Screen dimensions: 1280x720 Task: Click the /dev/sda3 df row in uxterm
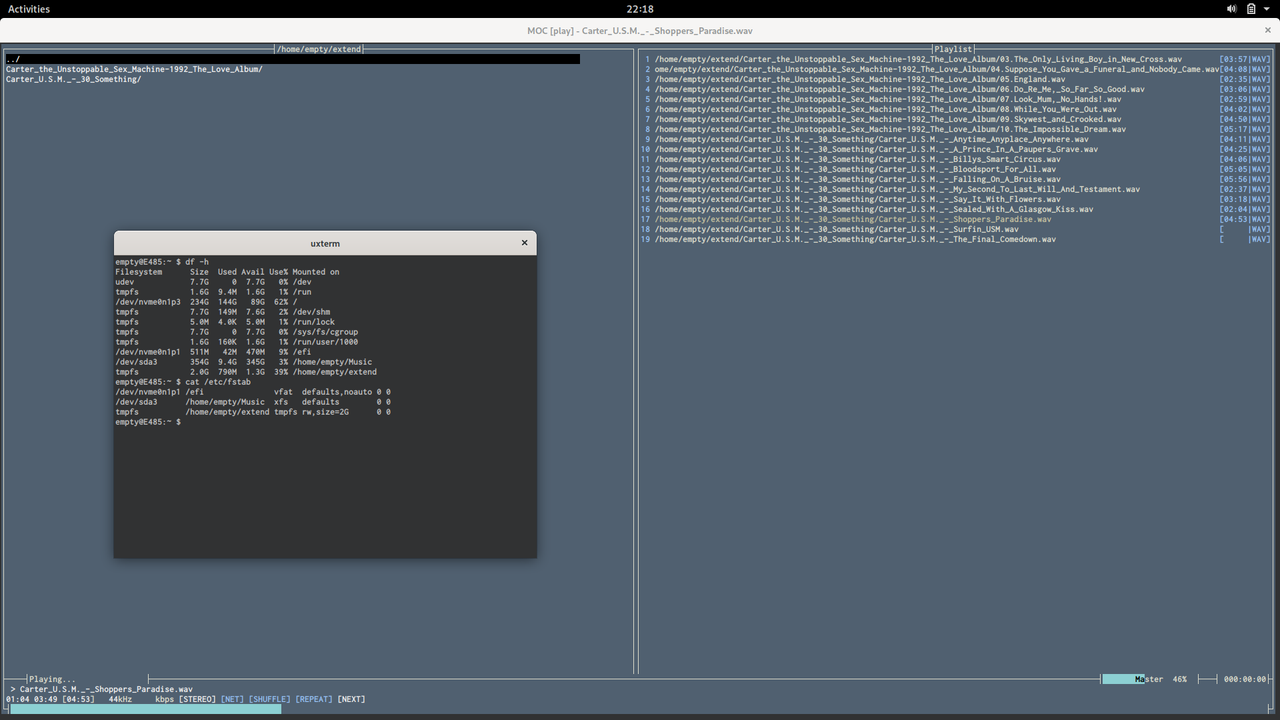[243, 362]
